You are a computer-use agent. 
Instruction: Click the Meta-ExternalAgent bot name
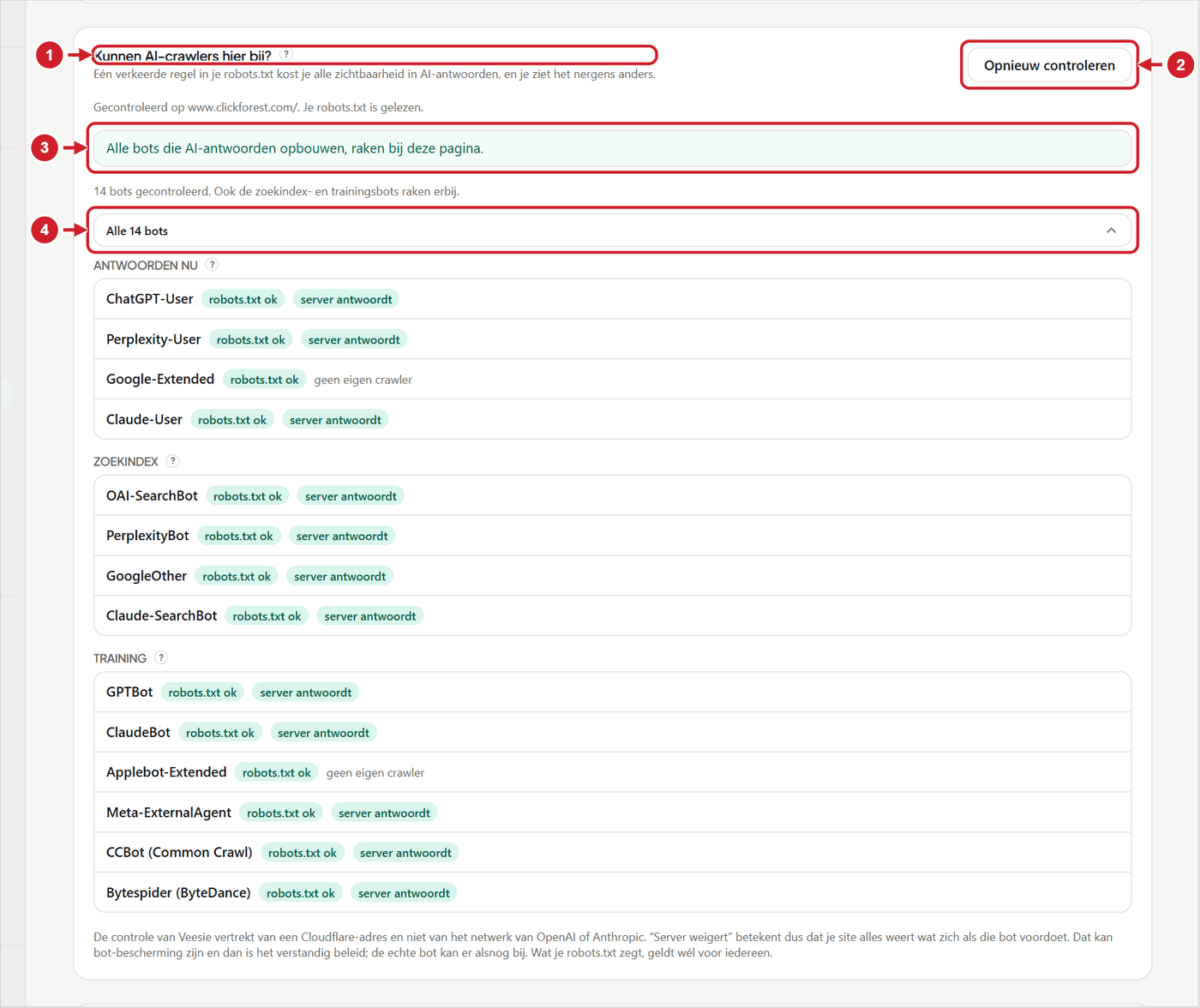click(x=169, y=813)
